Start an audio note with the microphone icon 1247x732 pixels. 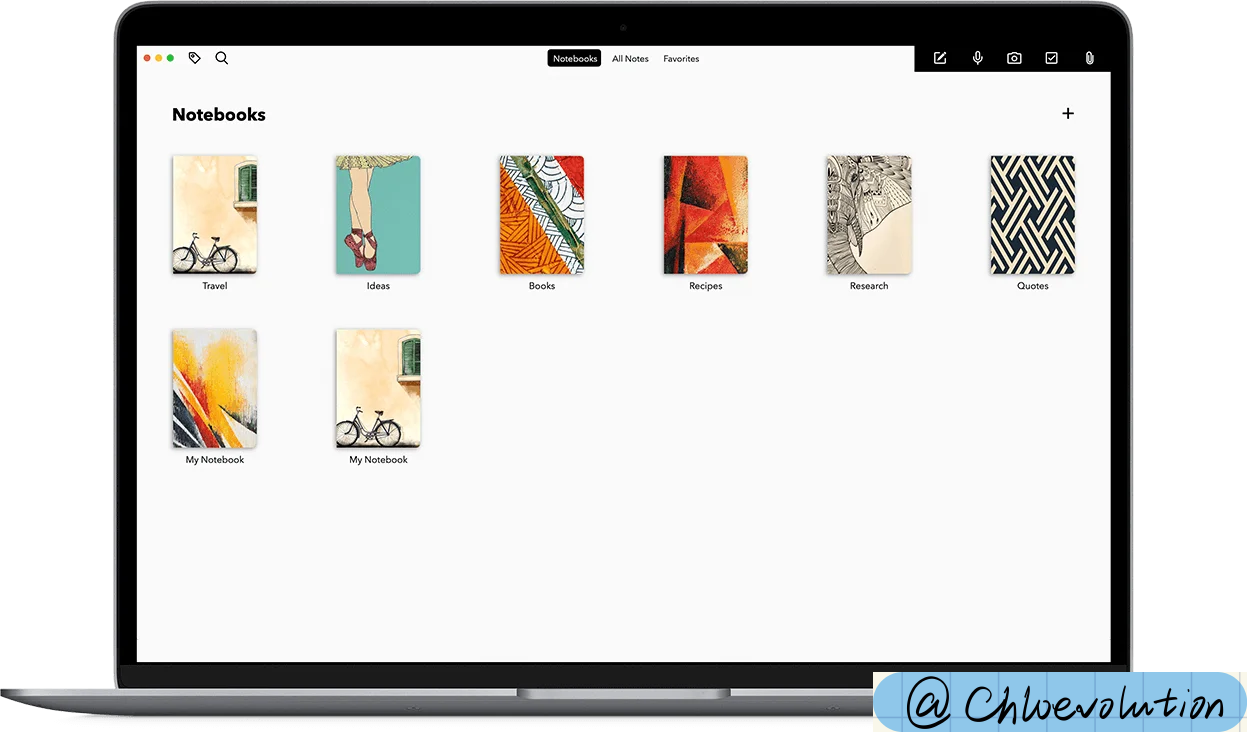[978, 58]
